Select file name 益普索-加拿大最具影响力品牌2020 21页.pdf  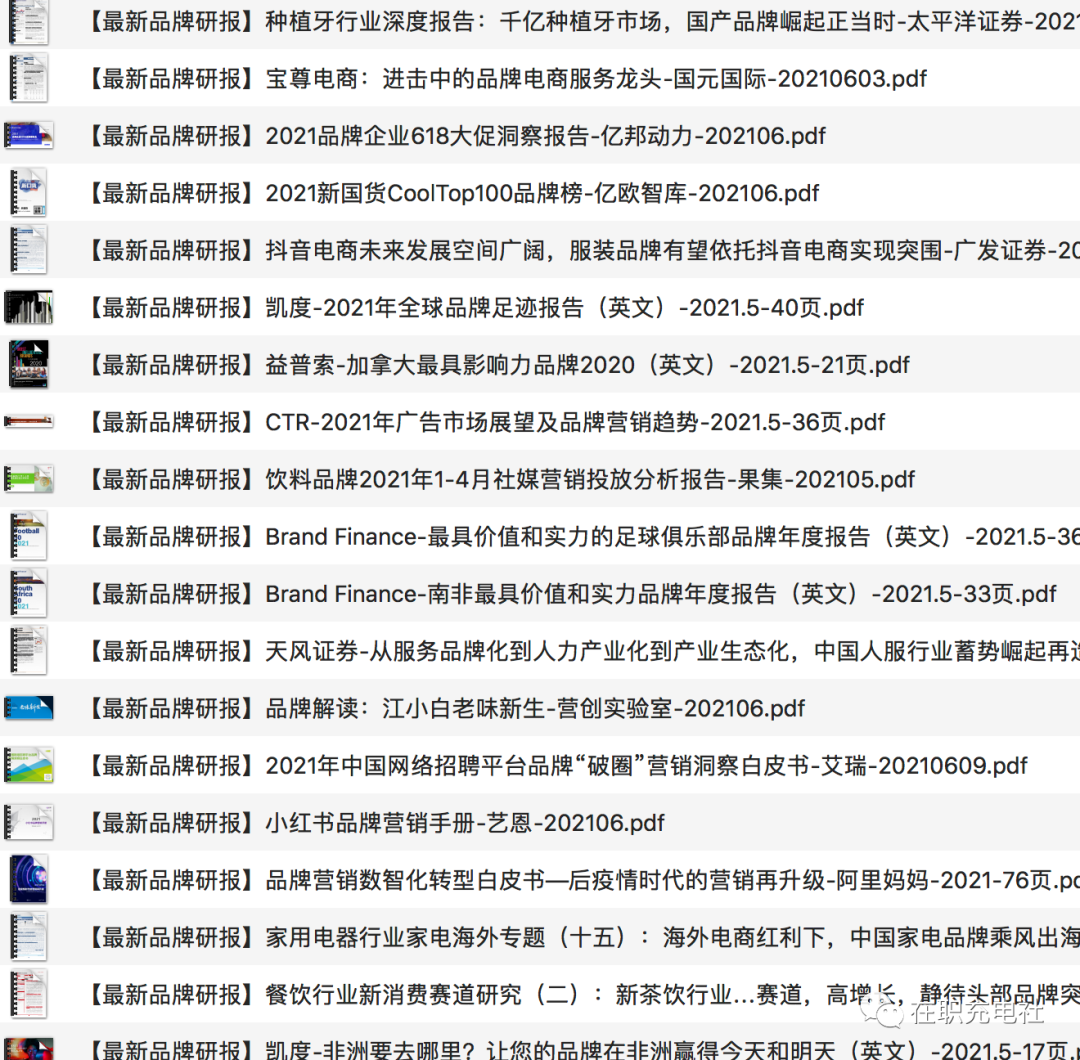click(498, 364)
